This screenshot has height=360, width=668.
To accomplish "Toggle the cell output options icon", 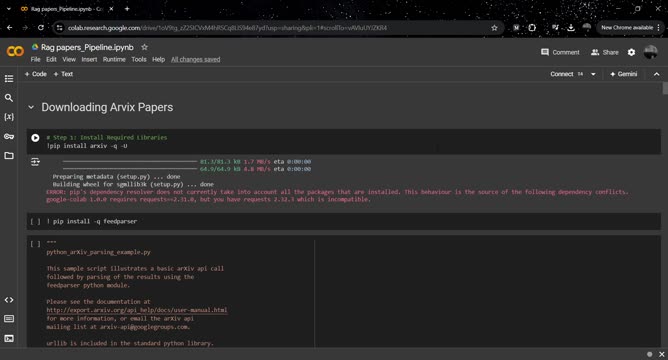I will tap(35, 162).
